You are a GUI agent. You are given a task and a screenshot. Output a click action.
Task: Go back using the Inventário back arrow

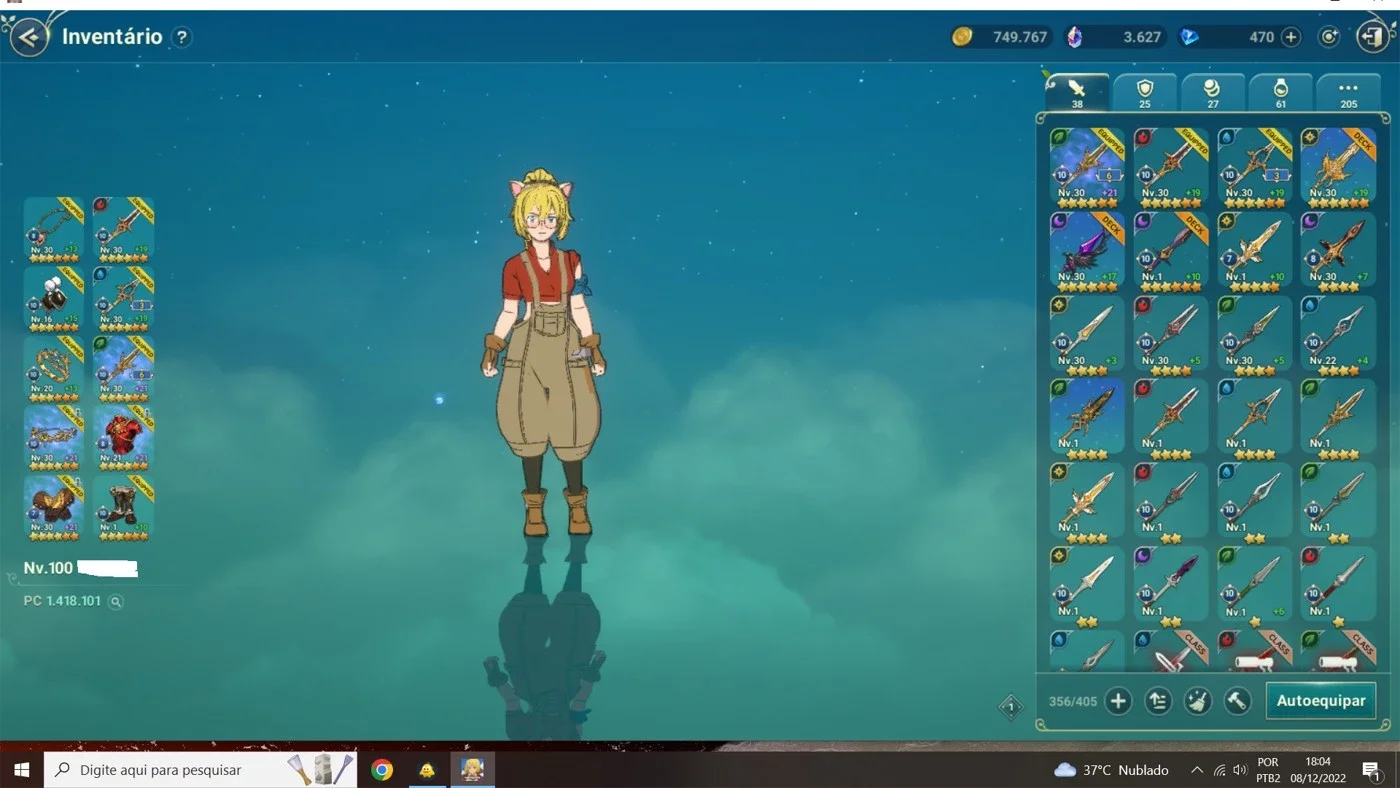click(x=29, y=37)
